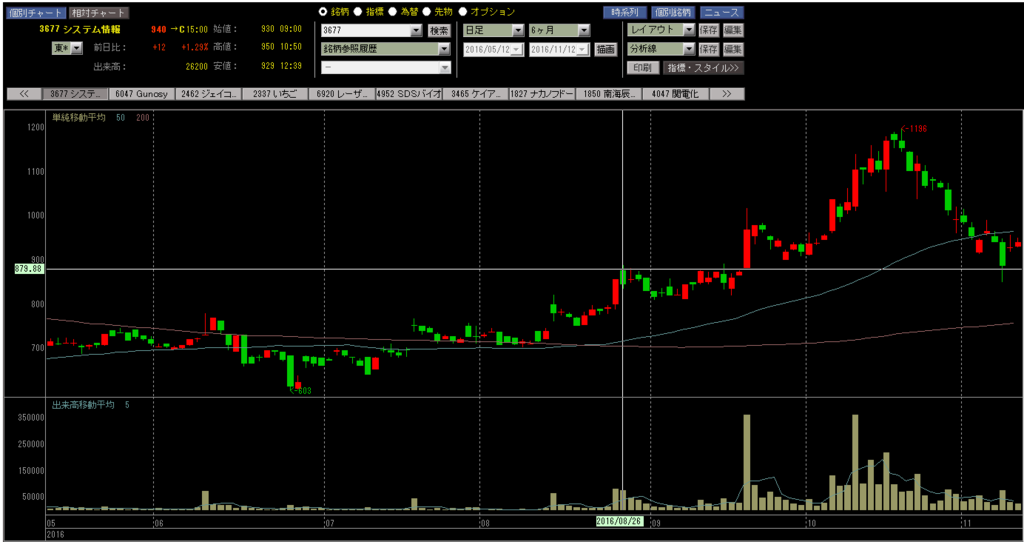Edit the layout using レイアウト row 編集
This screenshot has height=542, width=1024.
coord(733,30)
